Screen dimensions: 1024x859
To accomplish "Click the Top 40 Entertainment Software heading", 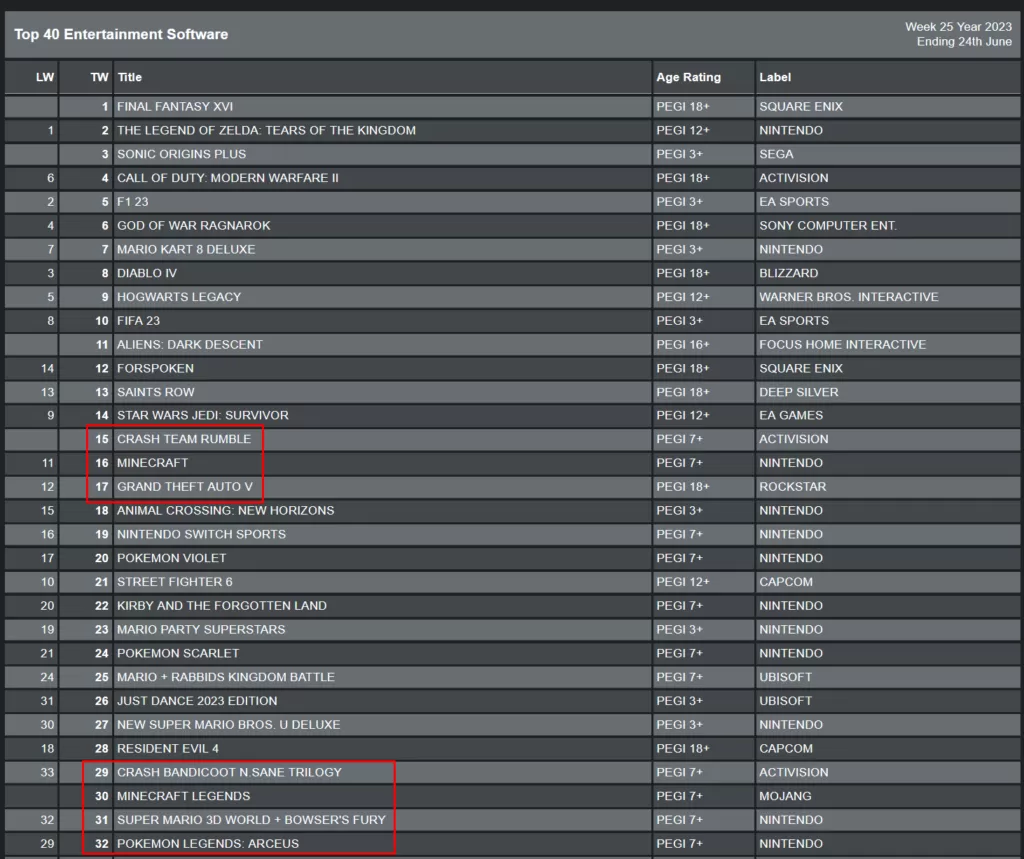I will pyautogui.click(x=121, y=34).
